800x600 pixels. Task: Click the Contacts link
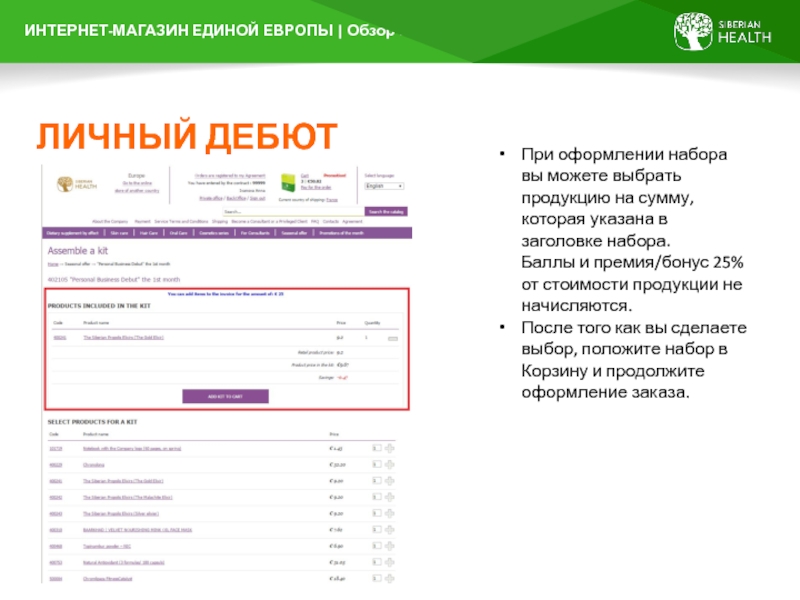[331, 222]
